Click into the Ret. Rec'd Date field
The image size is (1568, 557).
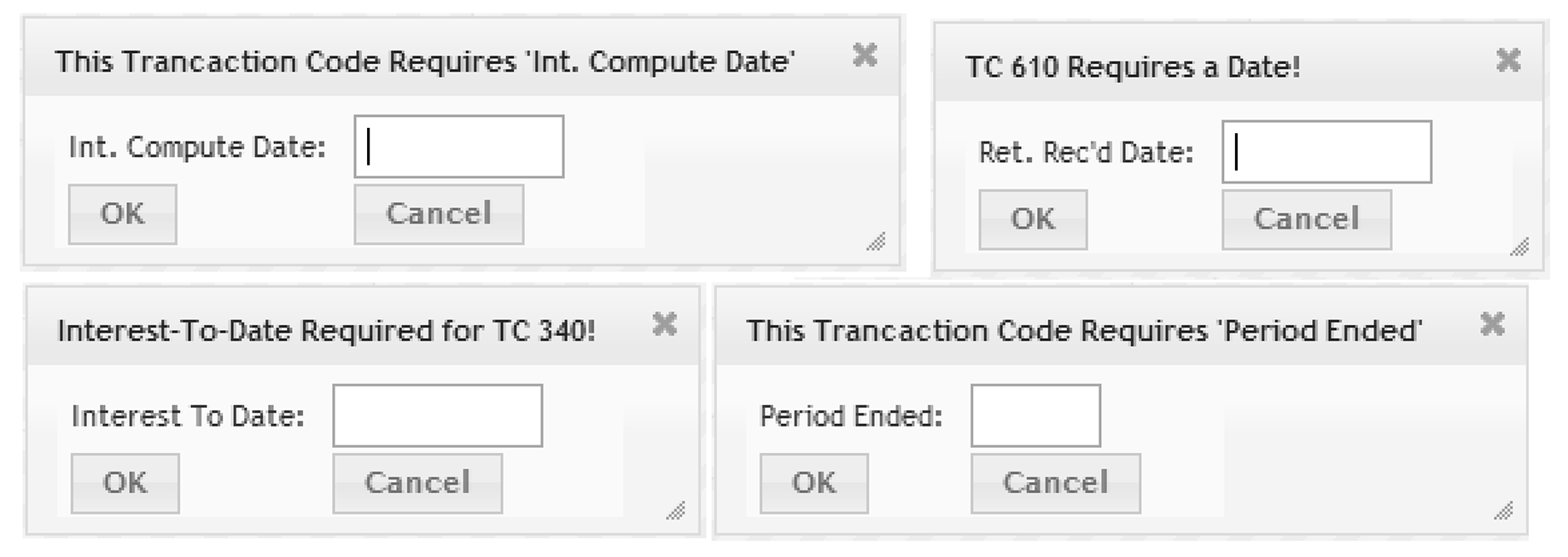(x=1326, y=152)
